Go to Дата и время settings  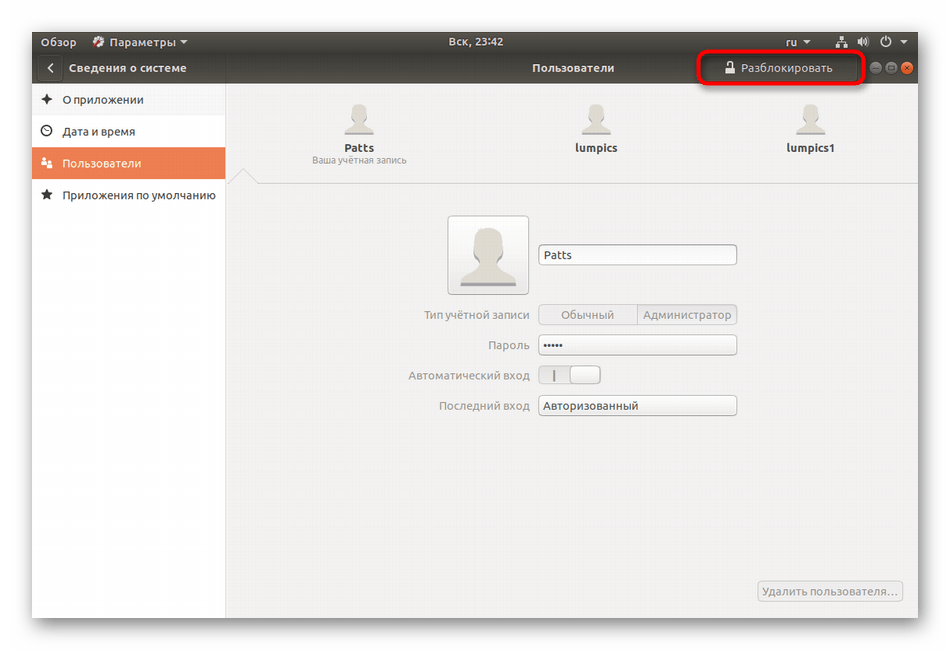point(98,132)
